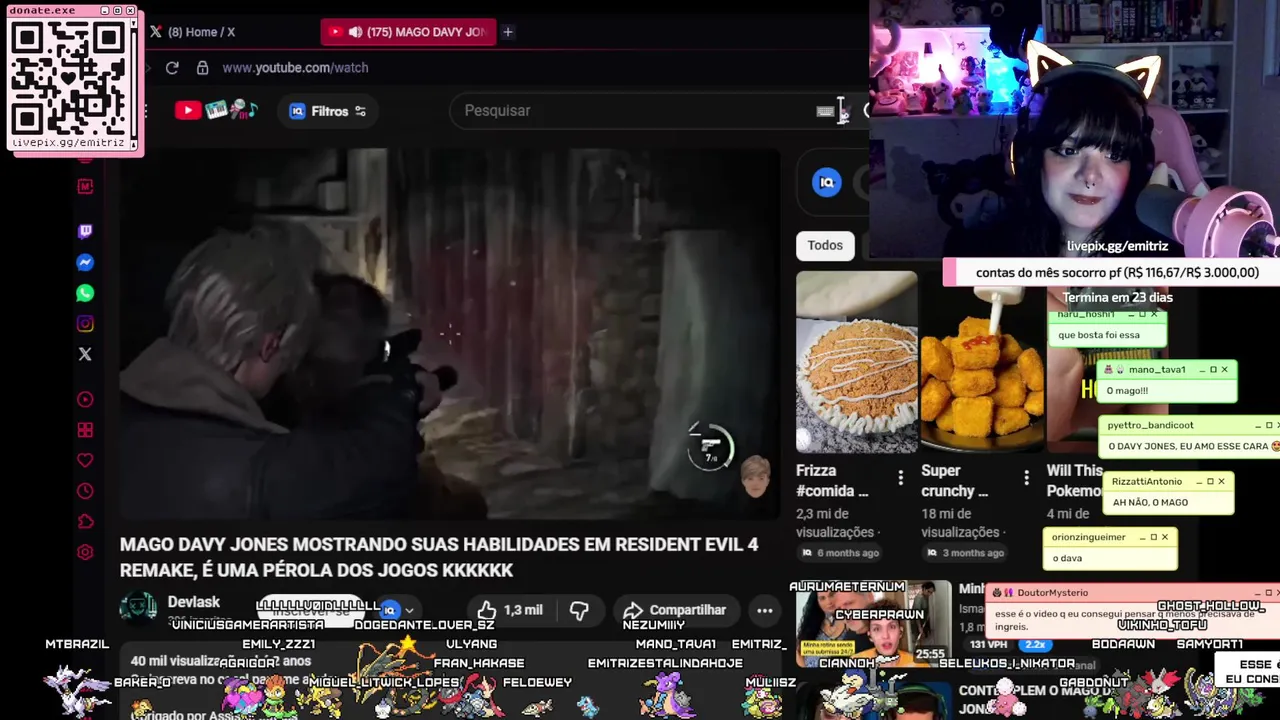Go to YouTube home via logo
Screen dimensions: 1280x720
pos(217,111)
